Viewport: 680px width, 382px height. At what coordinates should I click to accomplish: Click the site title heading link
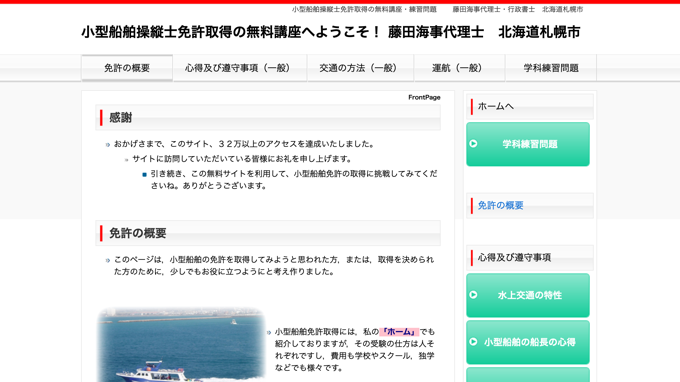330,32
